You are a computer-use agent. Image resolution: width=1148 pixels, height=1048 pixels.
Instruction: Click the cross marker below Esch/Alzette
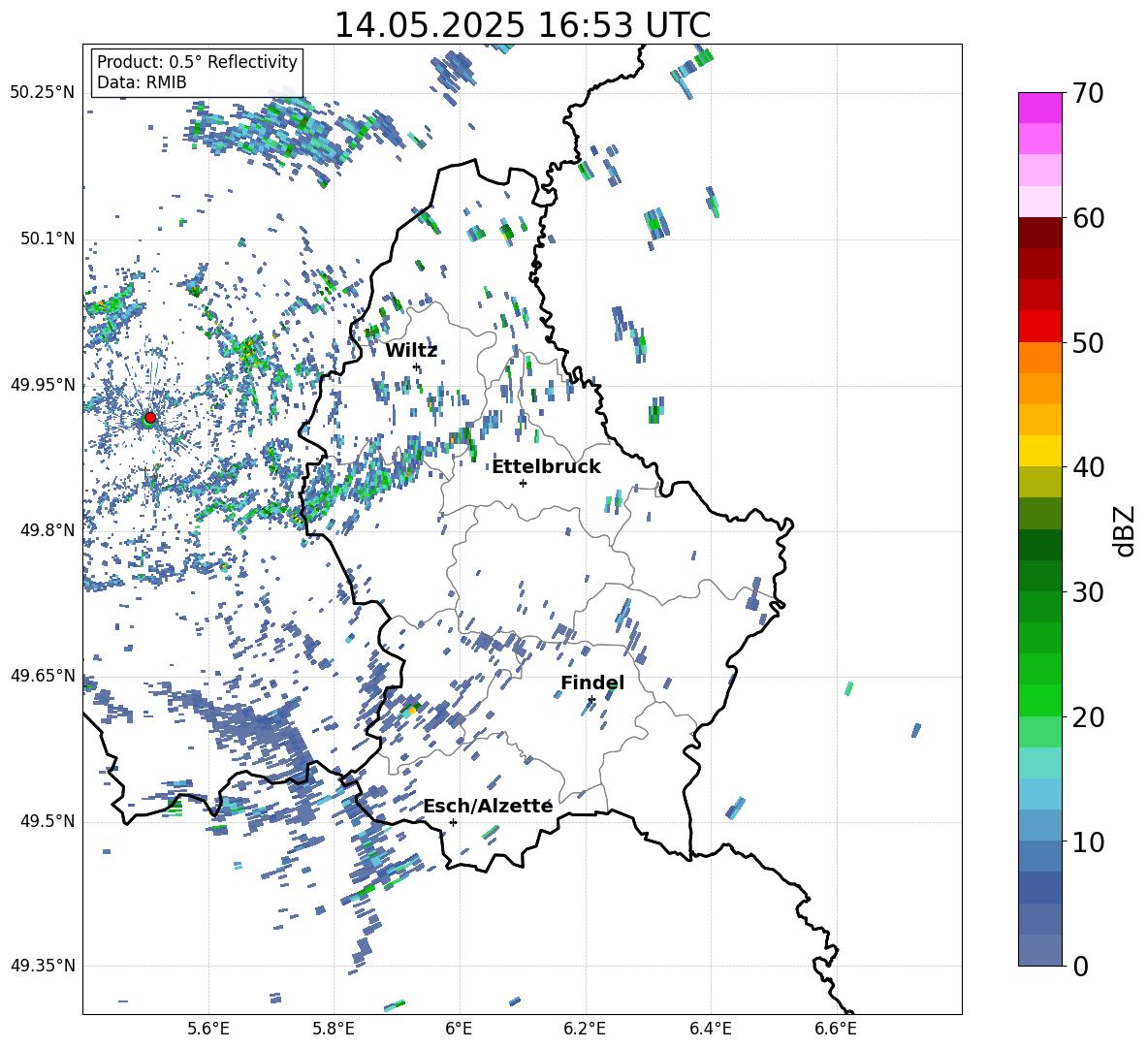tap(453, 822)
